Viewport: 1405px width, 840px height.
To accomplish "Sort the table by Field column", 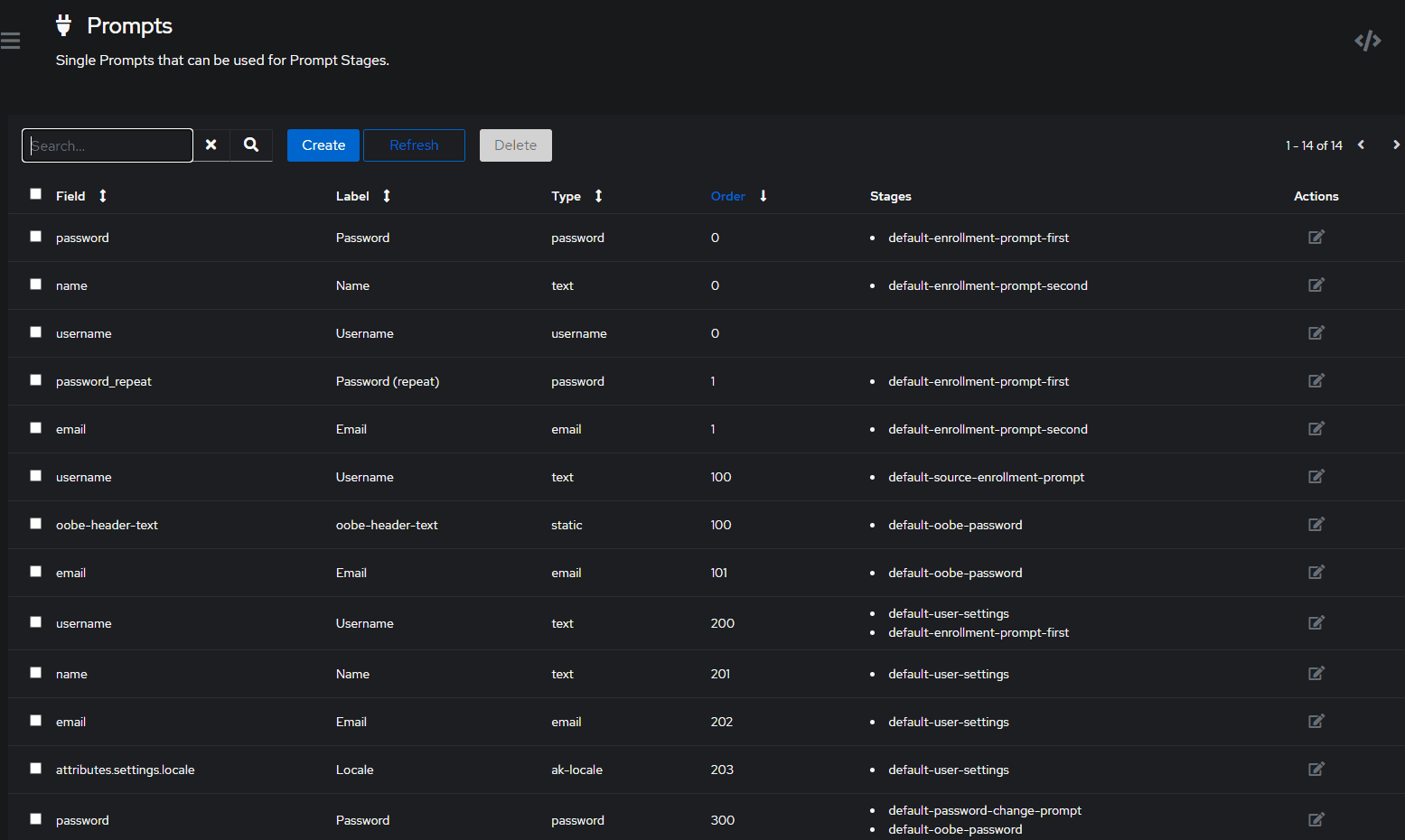I will pyautogui.click(x=81, y=196).
